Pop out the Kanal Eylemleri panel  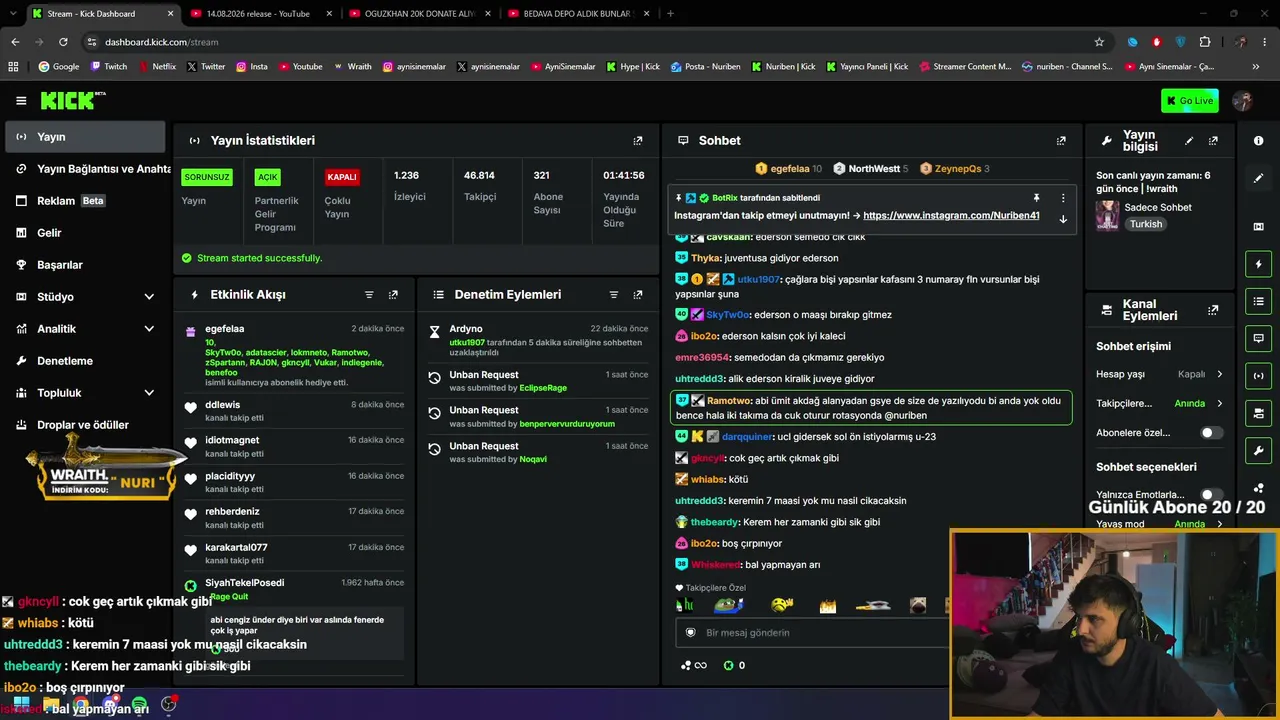(x=1213, y=310)
